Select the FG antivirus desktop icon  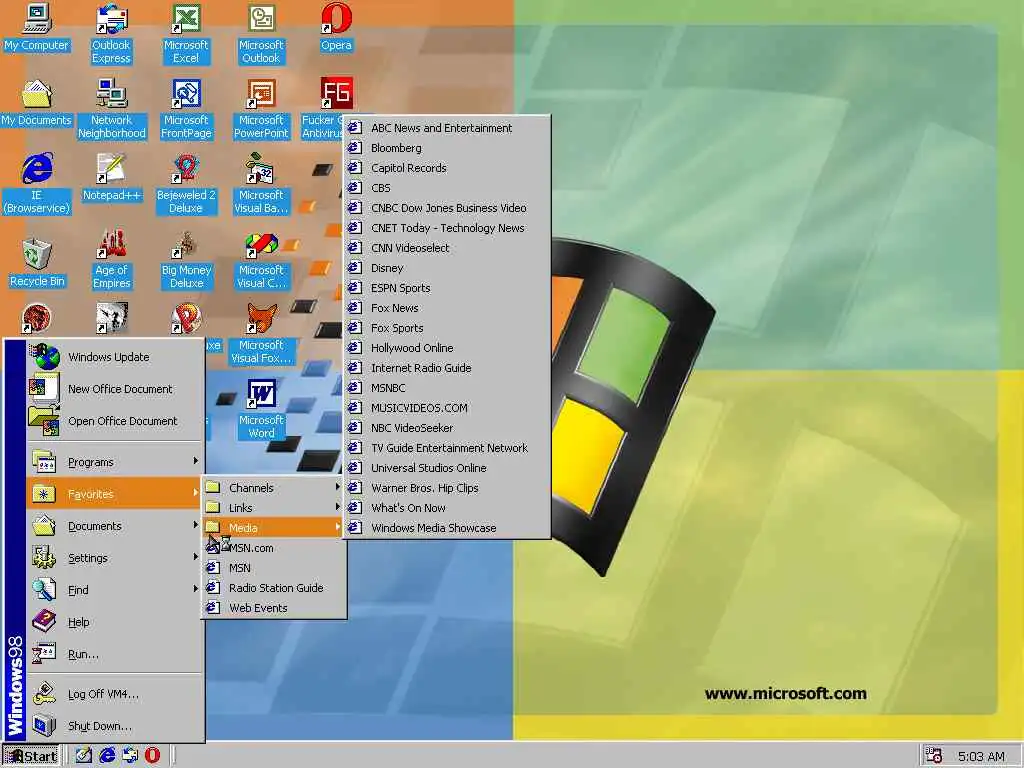(x=336, y=94)
